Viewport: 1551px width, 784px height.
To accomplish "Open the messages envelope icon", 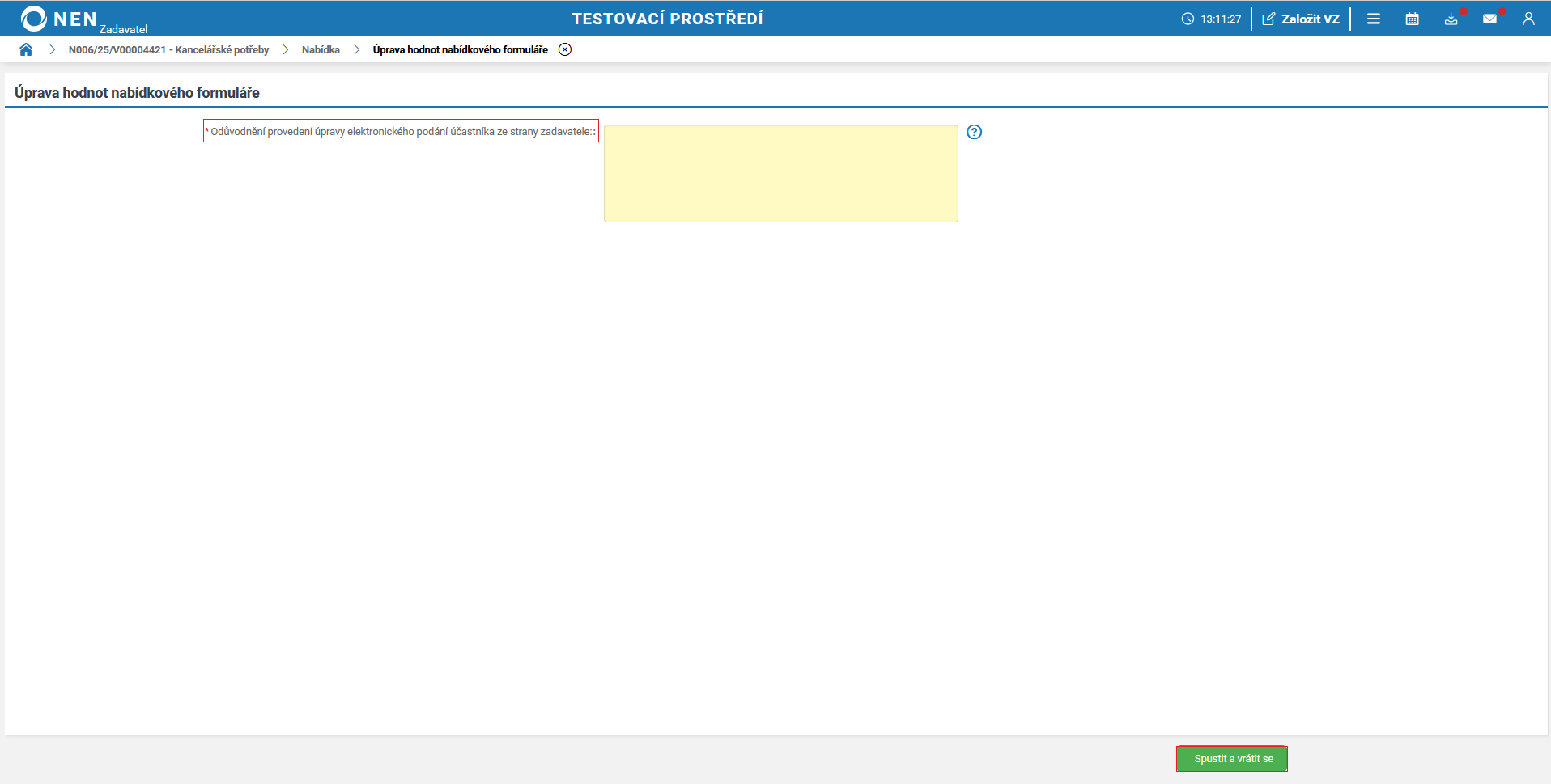I will [1490, 19].
